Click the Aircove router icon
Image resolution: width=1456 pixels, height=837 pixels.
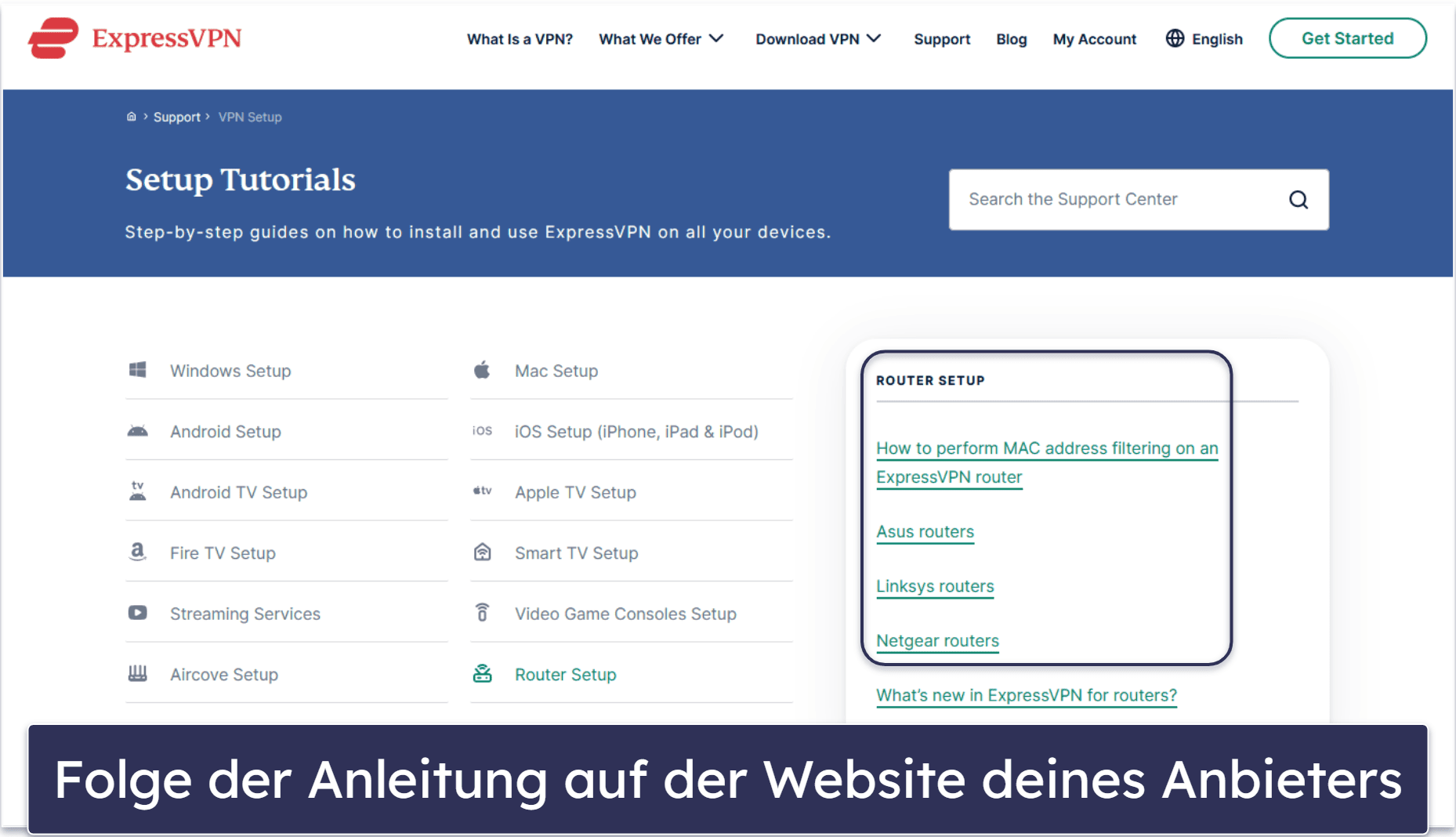click(x=138, y=673)
